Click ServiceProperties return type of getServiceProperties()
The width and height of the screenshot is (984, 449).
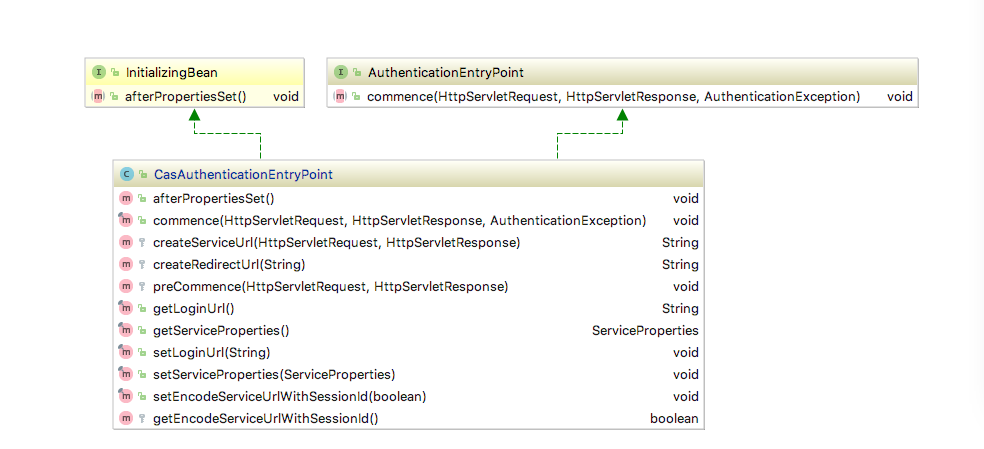(x=645, y=331)
